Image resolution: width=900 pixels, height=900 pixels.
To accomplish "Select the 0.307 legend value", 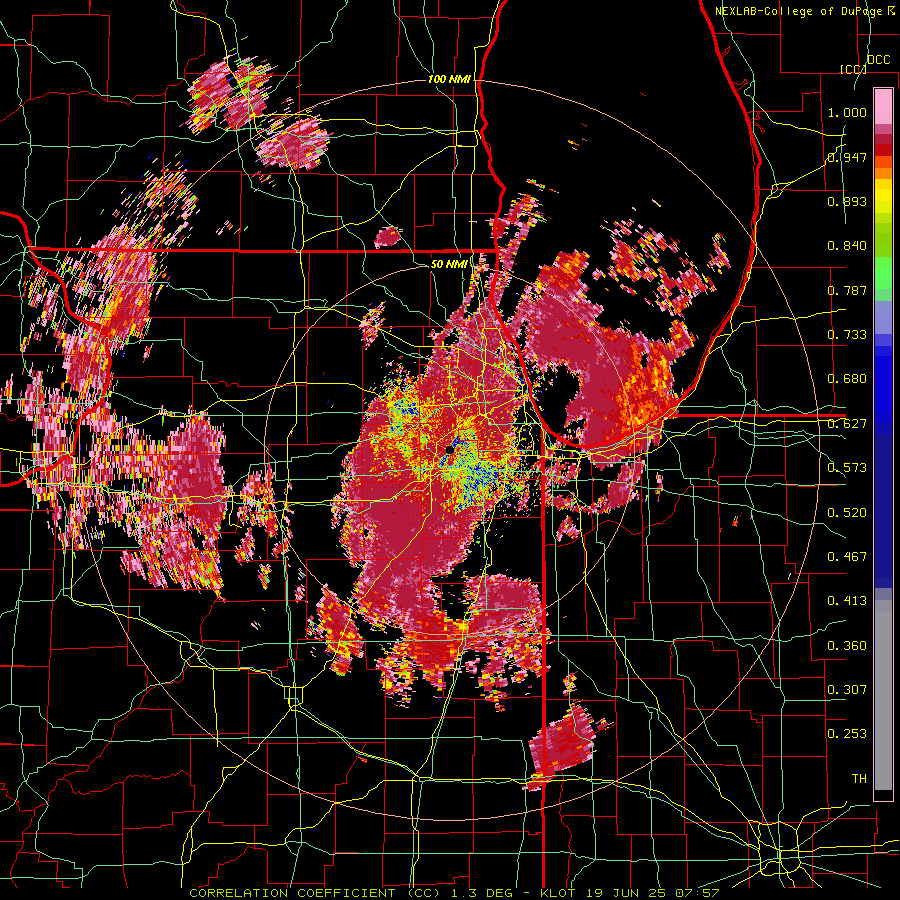I will pyautogui.click(x=847, y=690).
